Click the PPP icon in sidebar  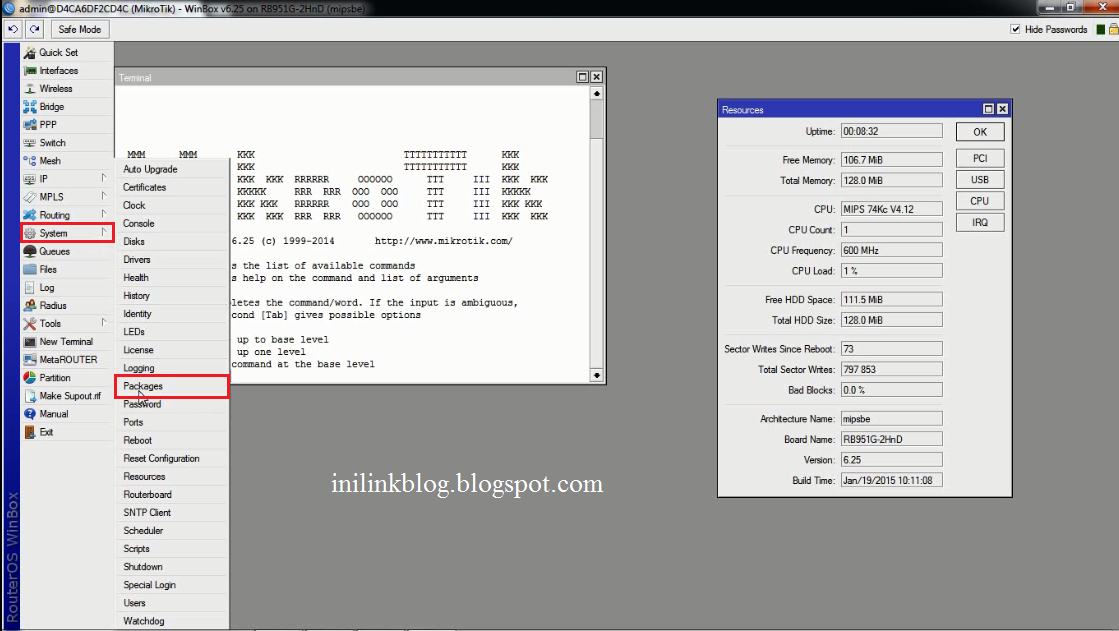point(29,124)
